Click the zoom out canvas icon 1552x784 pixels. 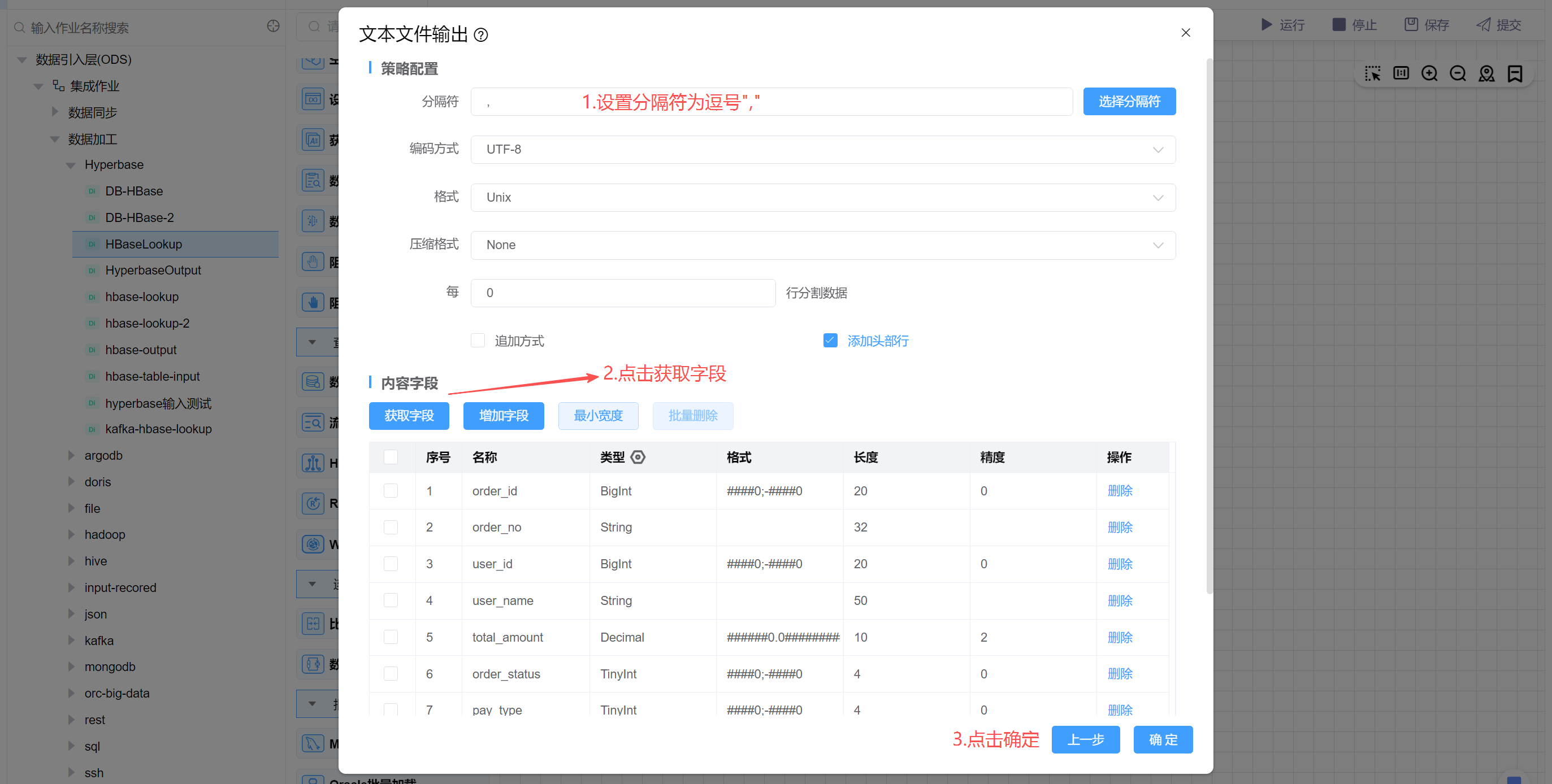point(1458,73)
